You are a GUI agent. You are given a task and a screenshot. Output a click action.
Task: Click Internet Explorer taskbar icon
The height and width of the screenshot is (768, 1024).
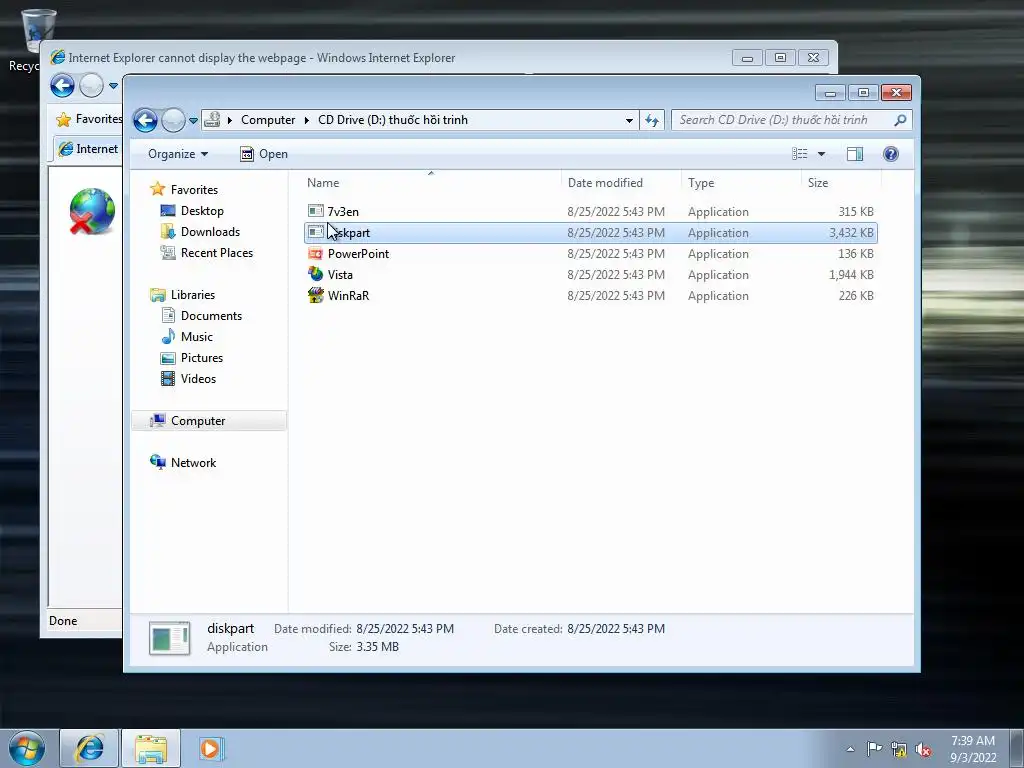pyautogui.click(x=89, y=748)
